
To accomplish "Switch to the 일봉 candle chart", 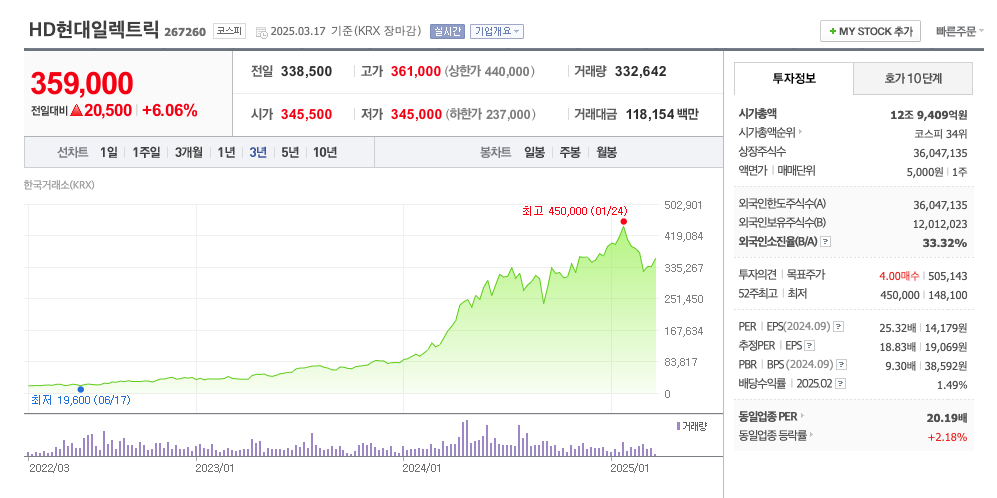I will (x=534, y=153).
